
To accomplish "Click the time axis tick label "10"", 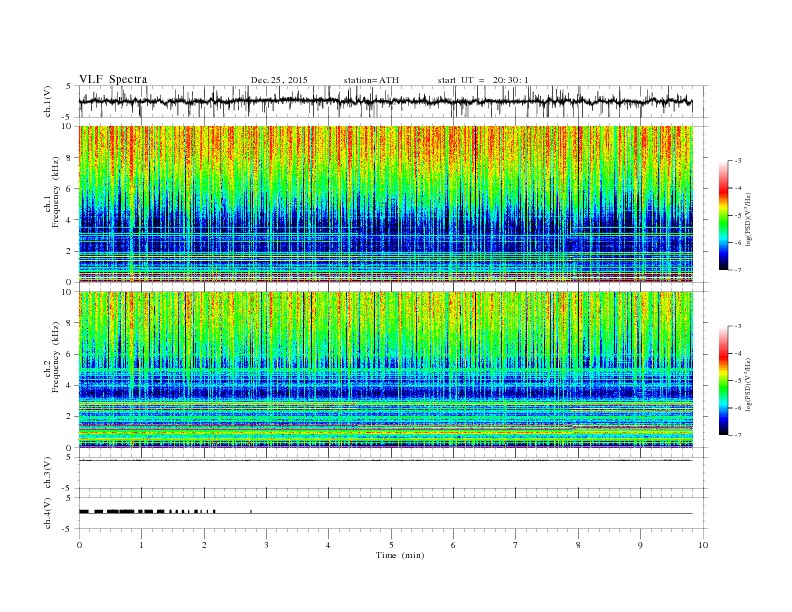I will coord(703,545).
